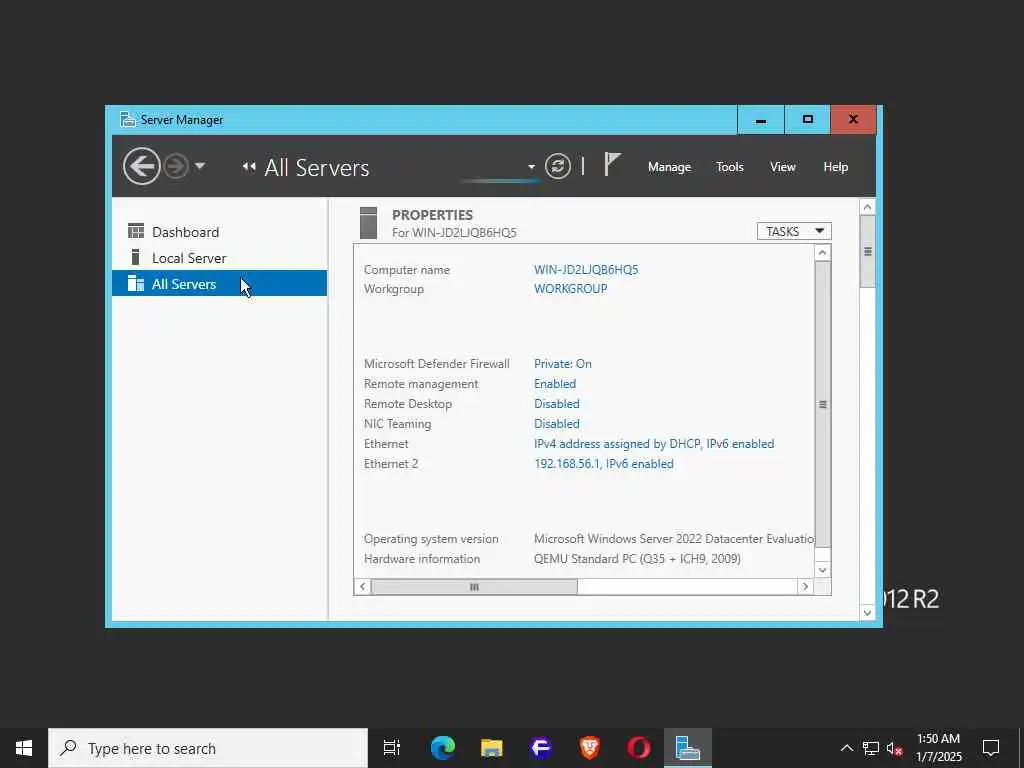Click the main window scroll up arrow
Viewport: 1024px width, 768px height.
click(867, 207)
